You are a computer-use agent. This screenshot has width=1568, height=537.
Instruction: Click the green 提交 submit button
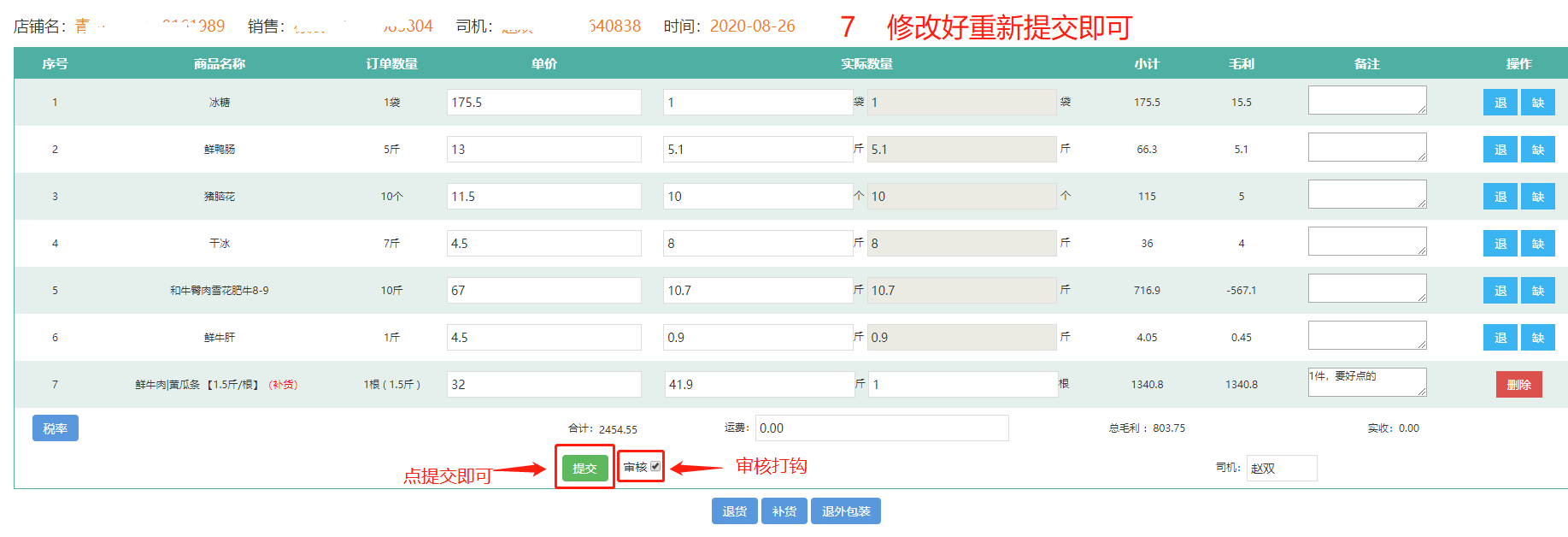pyautogui.click(x=584, y=468)
